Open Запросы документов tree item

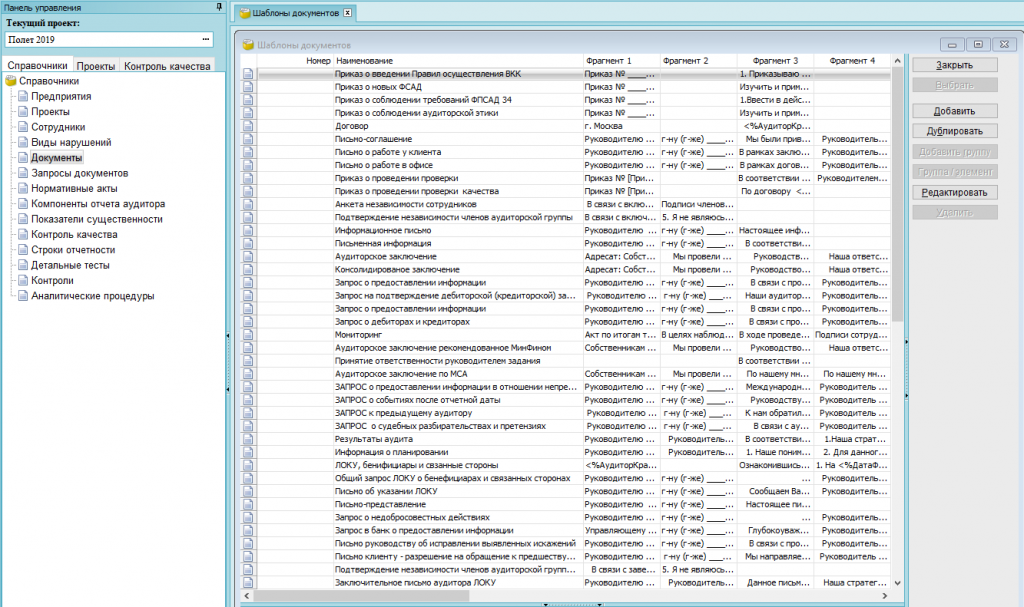(80, 173)
